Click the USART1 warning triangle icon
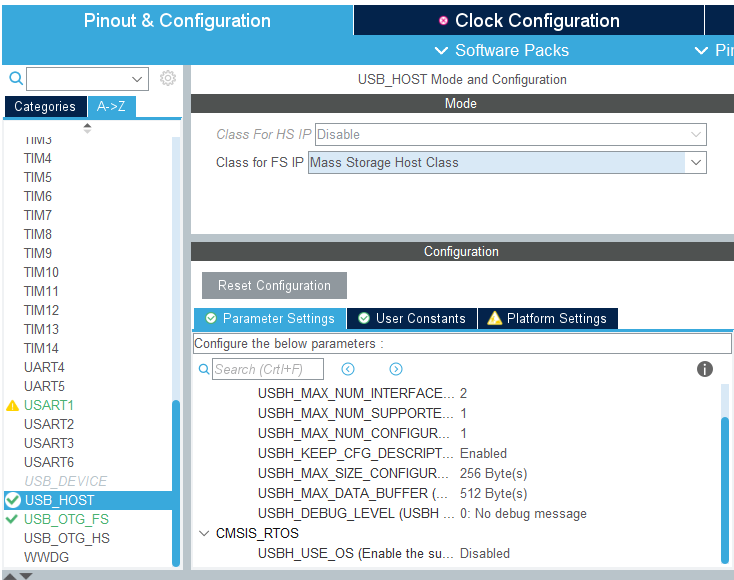 point(12,405)
